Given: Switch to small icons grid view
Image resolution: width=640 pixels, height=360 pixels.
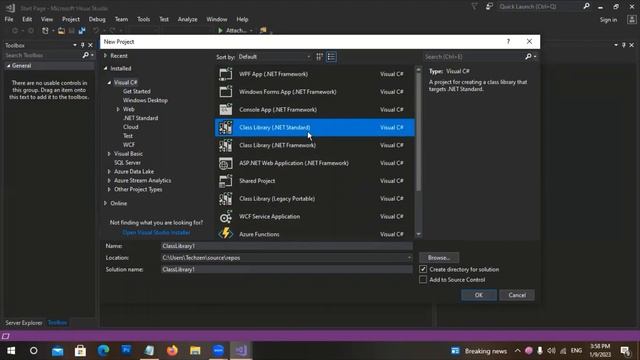Looking at the screenshot, I should [320, 57].
